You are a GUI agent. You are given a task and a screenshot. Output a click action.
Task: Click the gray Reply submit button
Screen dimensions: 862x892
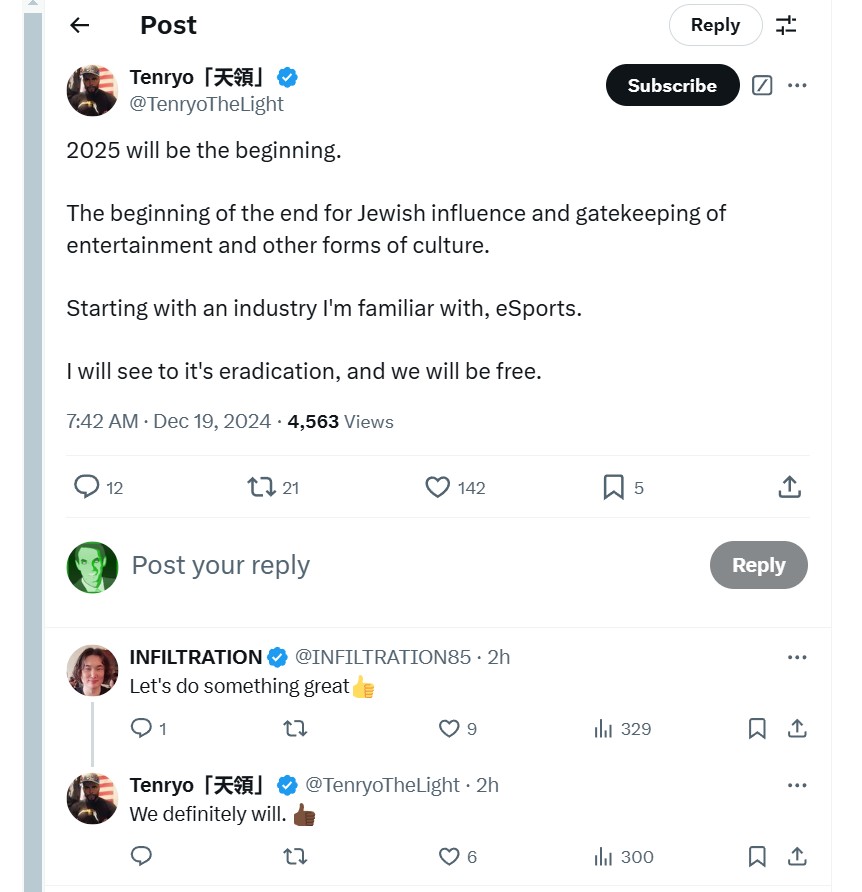tap(758, 565)
